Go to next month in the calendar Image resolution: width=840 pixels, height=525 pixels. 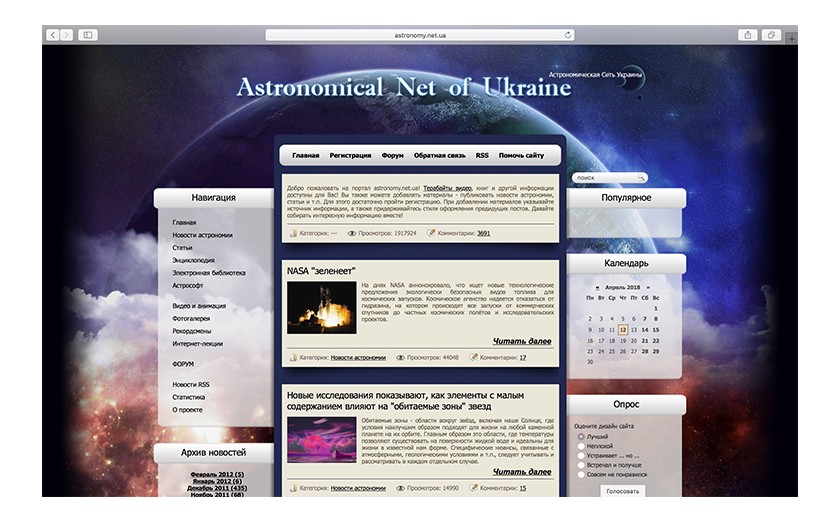point(648,288)
